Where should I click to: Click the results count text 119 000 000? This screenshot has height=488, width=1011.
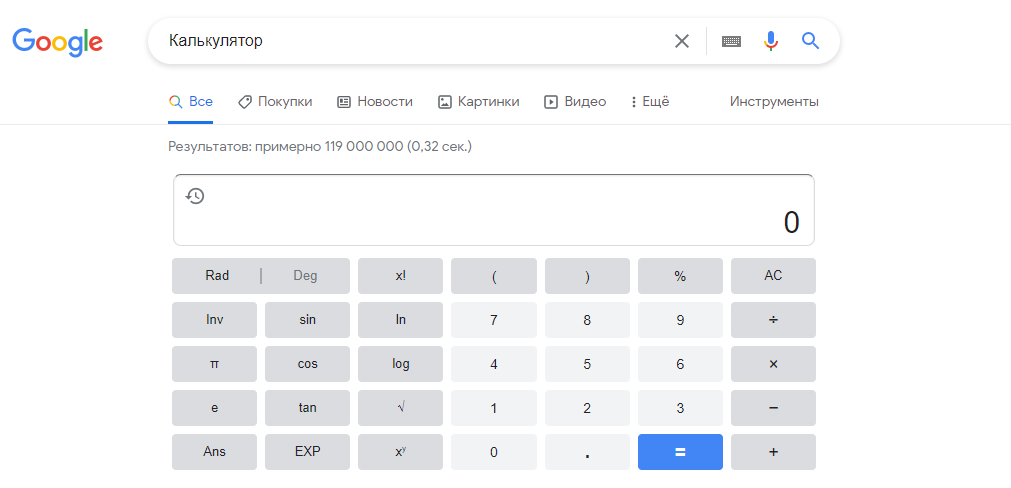pos(364,147)
